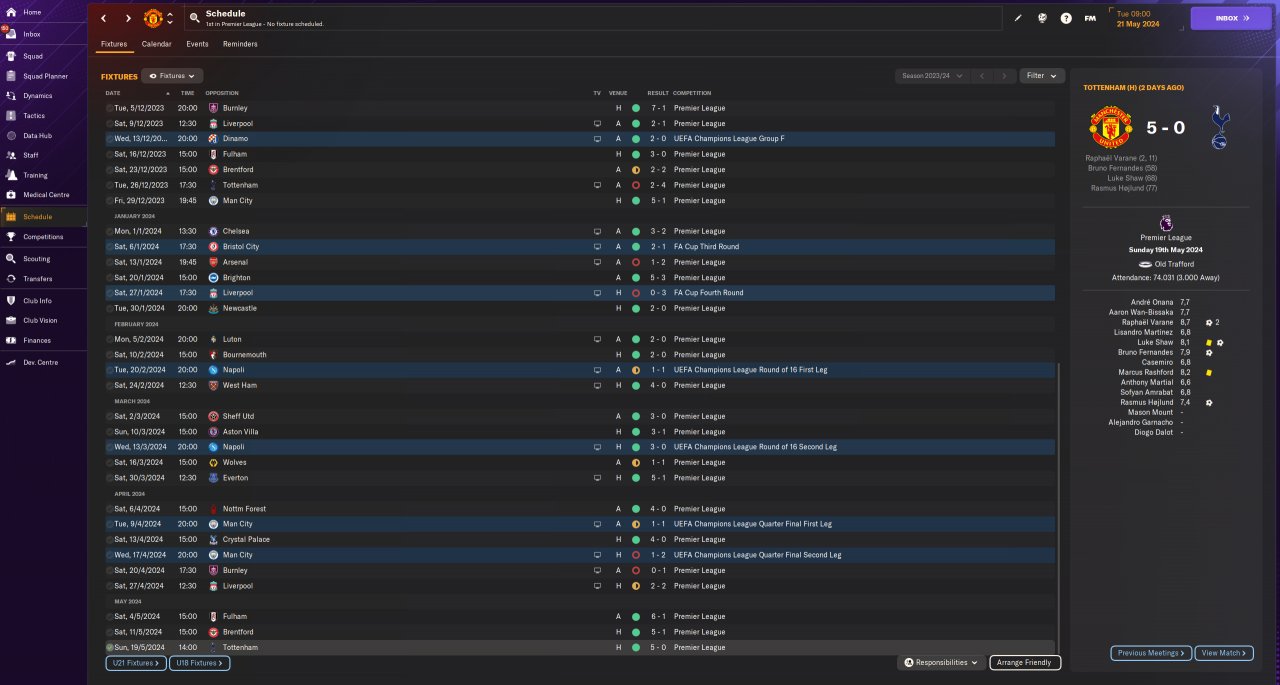Switch to the Events tab
Screen dimensions: 1280x685
[197, 44]
